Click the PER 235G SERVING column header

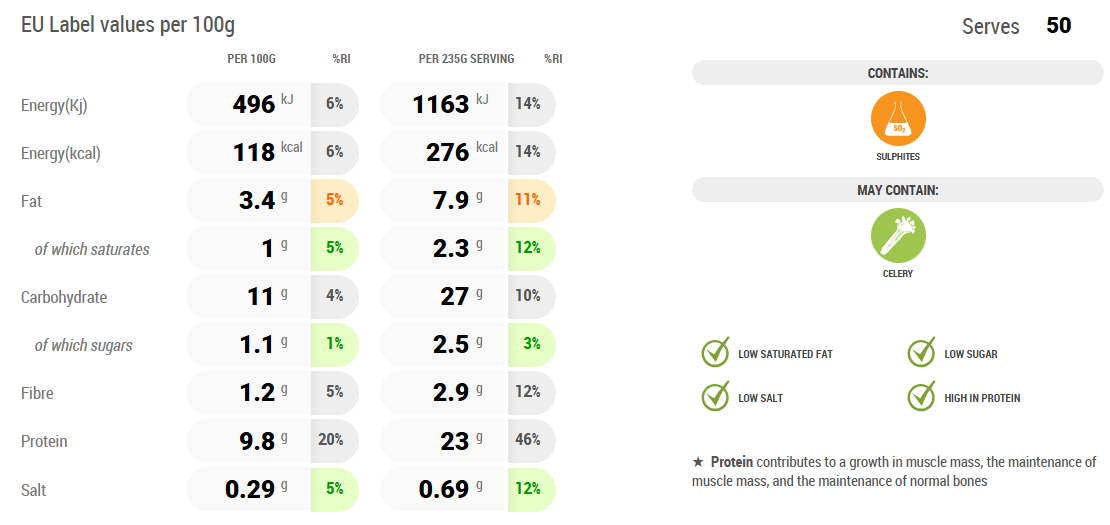[466, 59]
